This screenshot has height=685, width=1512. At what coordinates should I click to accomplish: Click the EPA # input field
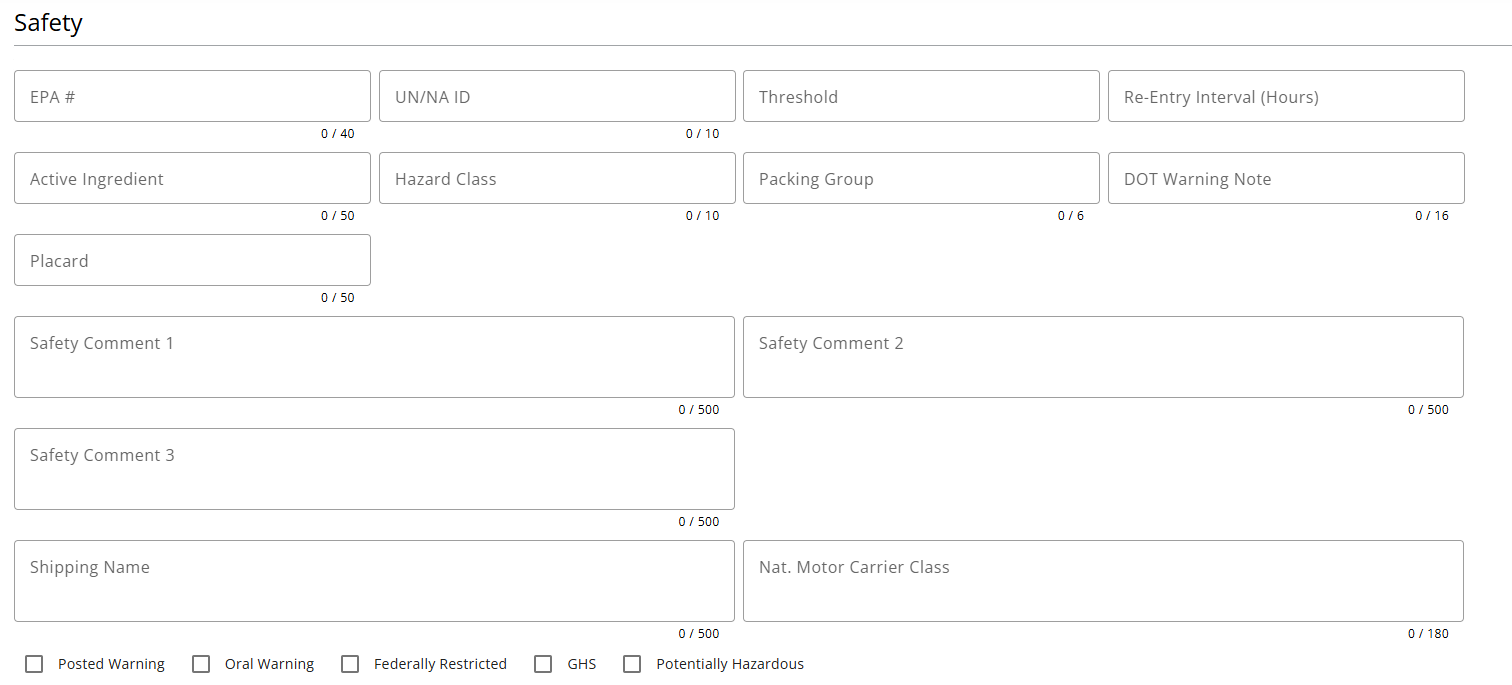(x=192, y=97)
